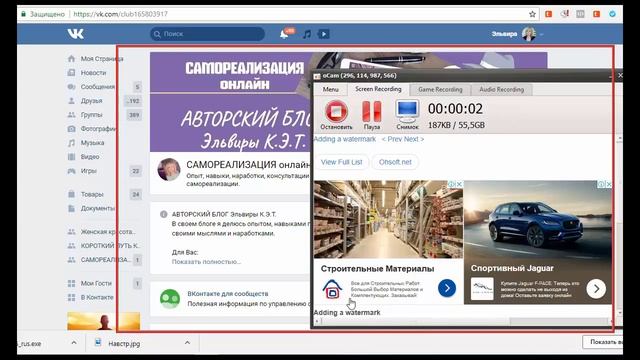The width and height of the screenshot is (640, 360).
Task: Click the Prev link in oCam
Action: point(392,139)
